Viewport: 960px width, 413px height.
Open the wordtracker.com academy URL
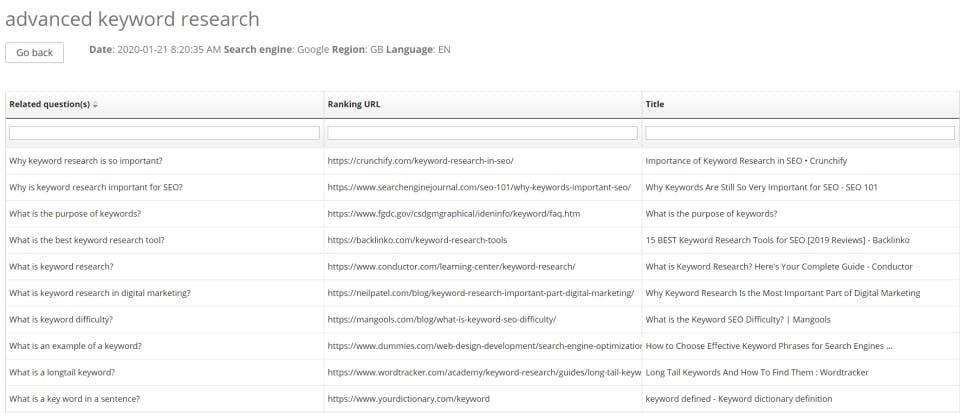[x=483, y=372]
